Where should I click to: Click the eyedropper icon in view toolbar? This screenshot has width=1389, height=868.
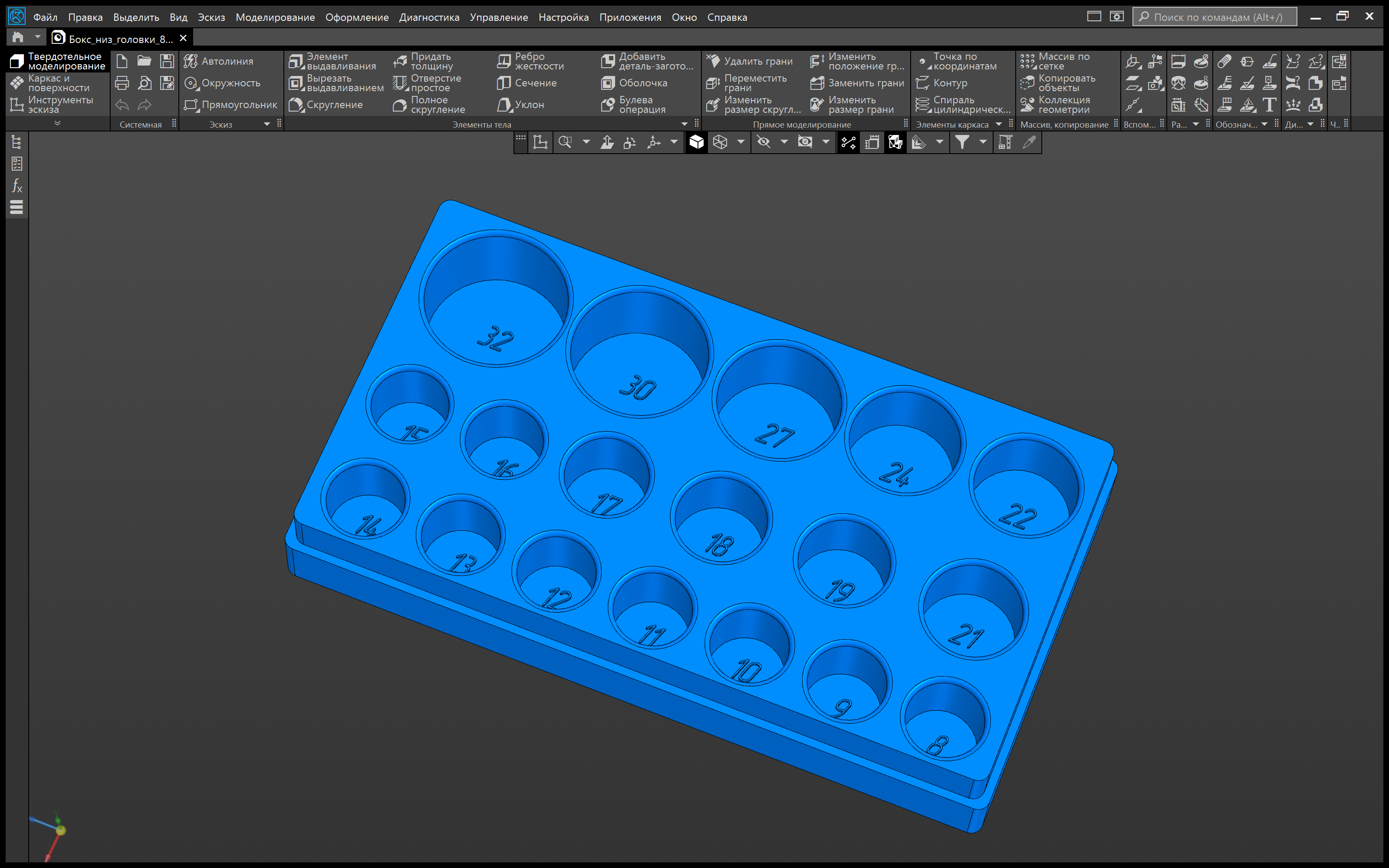coord(1029,142)
